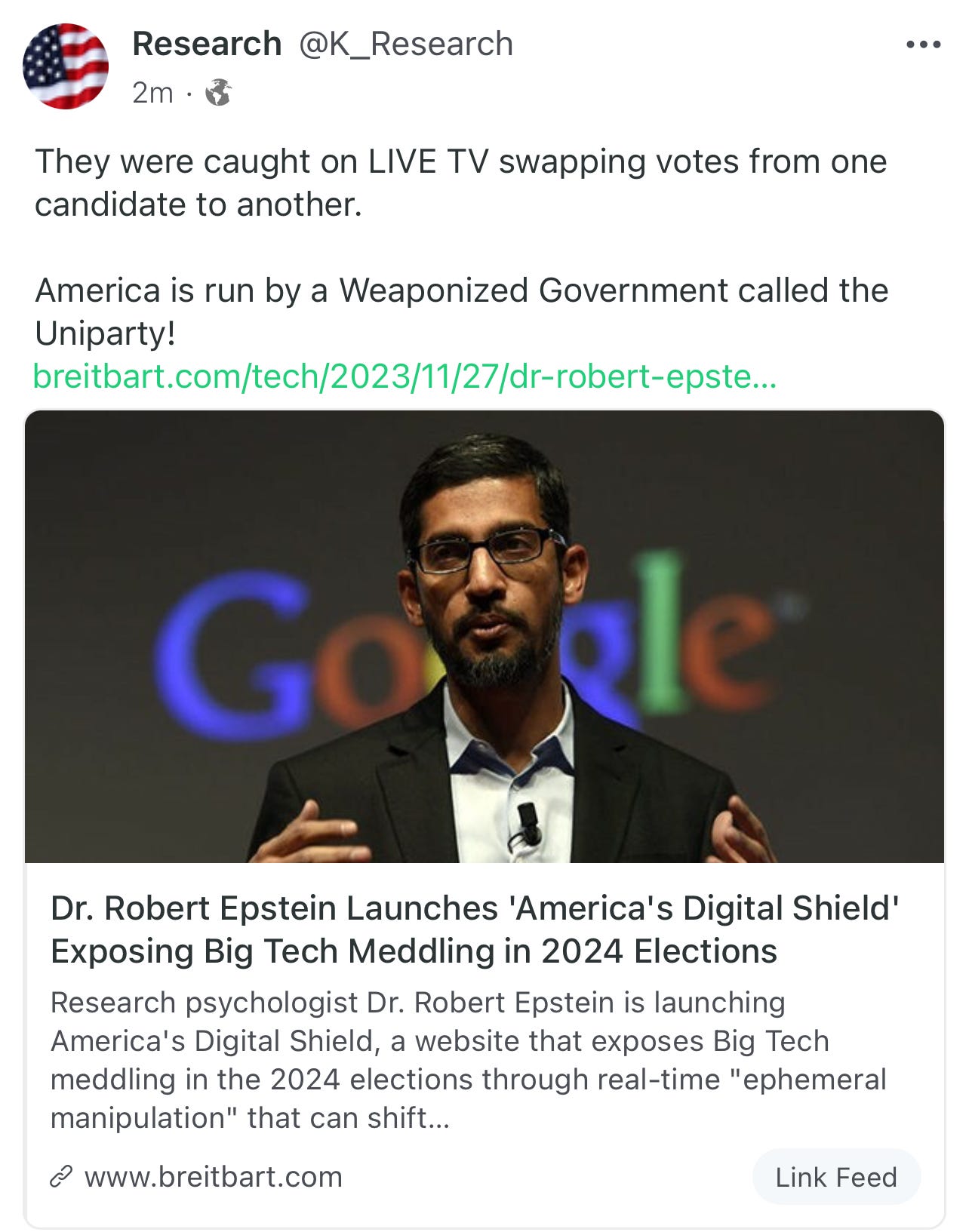This screenshot has width=969, height=1232.
Task: Click the word Uniparty! in the post
Action: (106, 333)
